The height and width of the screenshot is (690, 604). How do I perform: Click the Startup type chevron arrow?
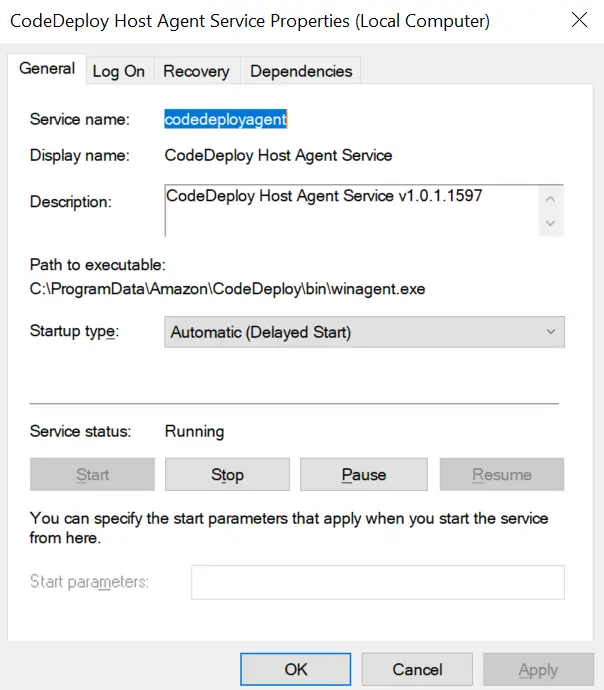pyautogui.click(x=551, y=332)
